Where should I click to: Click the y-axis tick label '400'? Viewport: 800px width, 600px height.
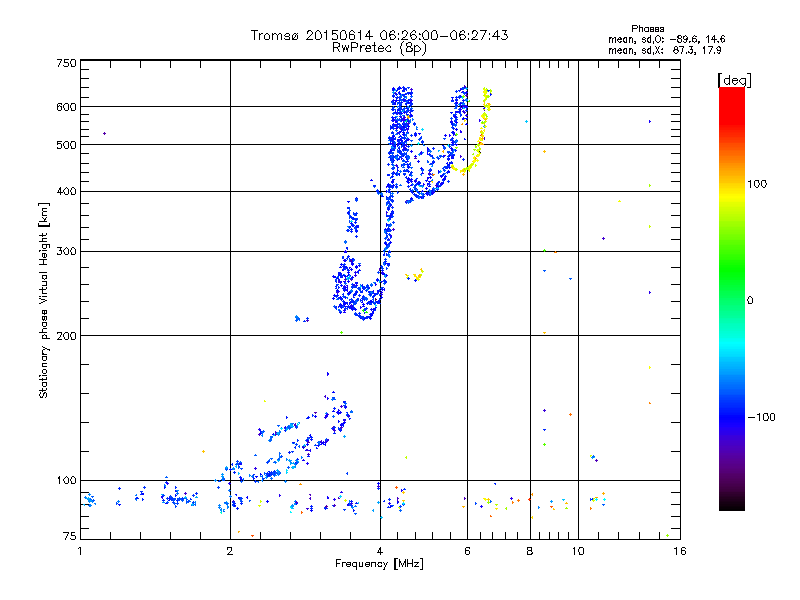(x=66, y=192)
